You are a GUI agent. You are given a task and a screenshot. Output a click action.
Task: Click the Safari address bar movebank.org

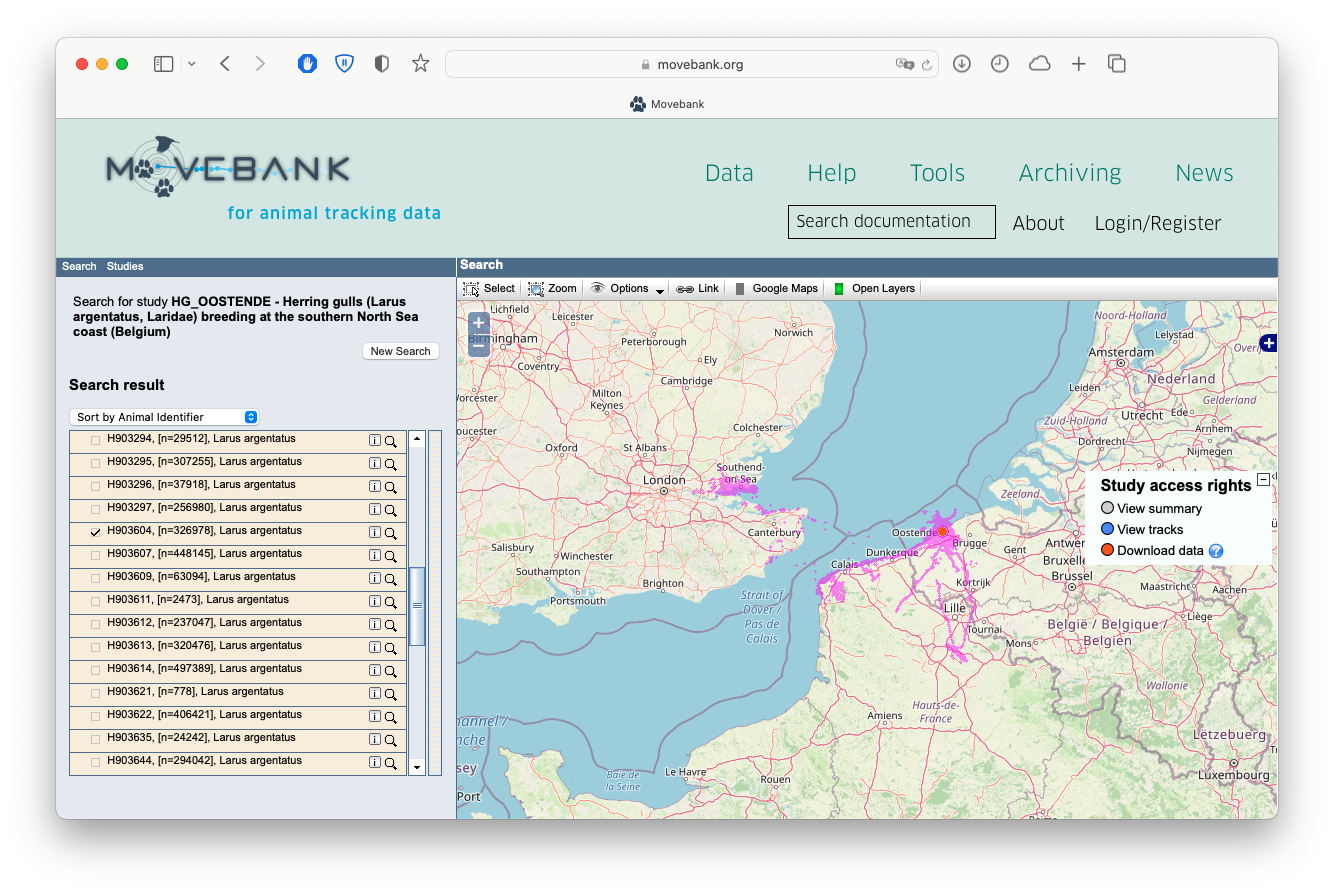click(692, 64)
